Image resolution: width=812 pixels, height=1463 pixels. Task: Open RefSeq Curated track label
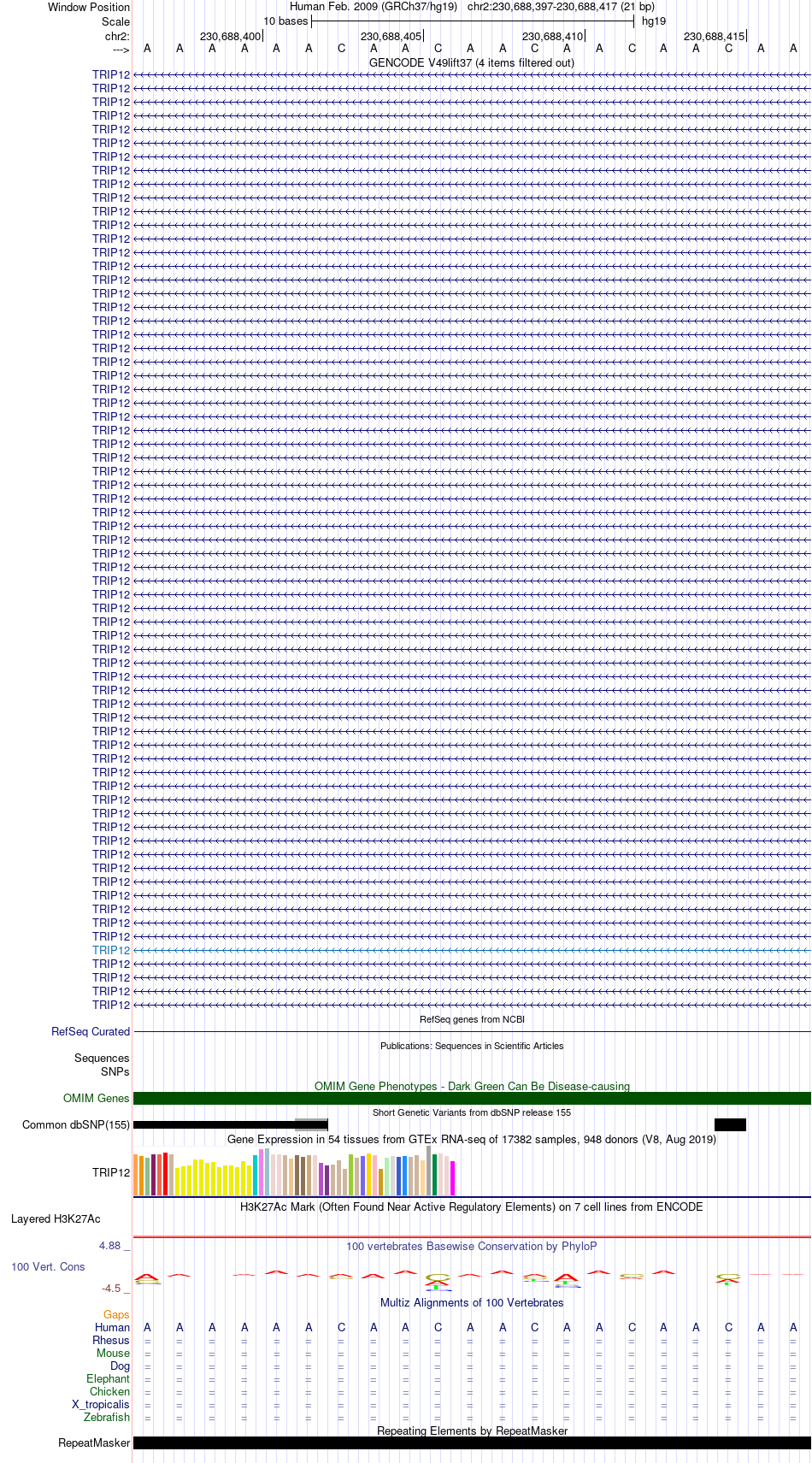91,1031
